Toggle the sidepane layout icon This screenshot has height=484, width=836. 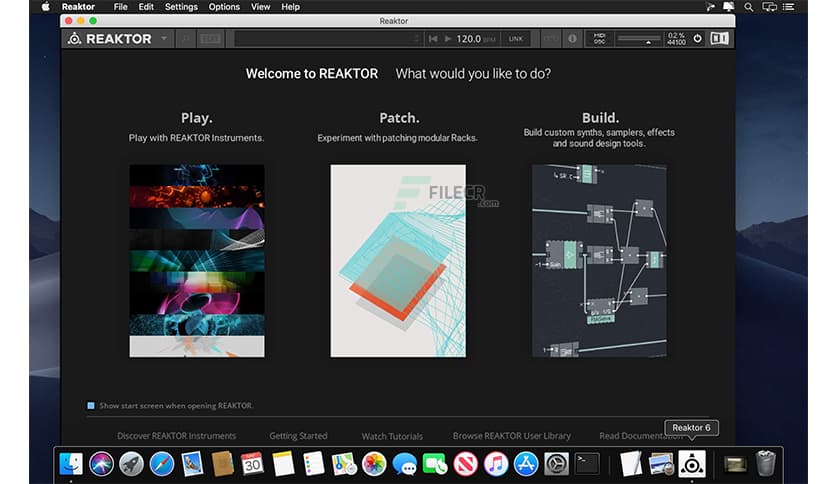[x=719, y=38]
